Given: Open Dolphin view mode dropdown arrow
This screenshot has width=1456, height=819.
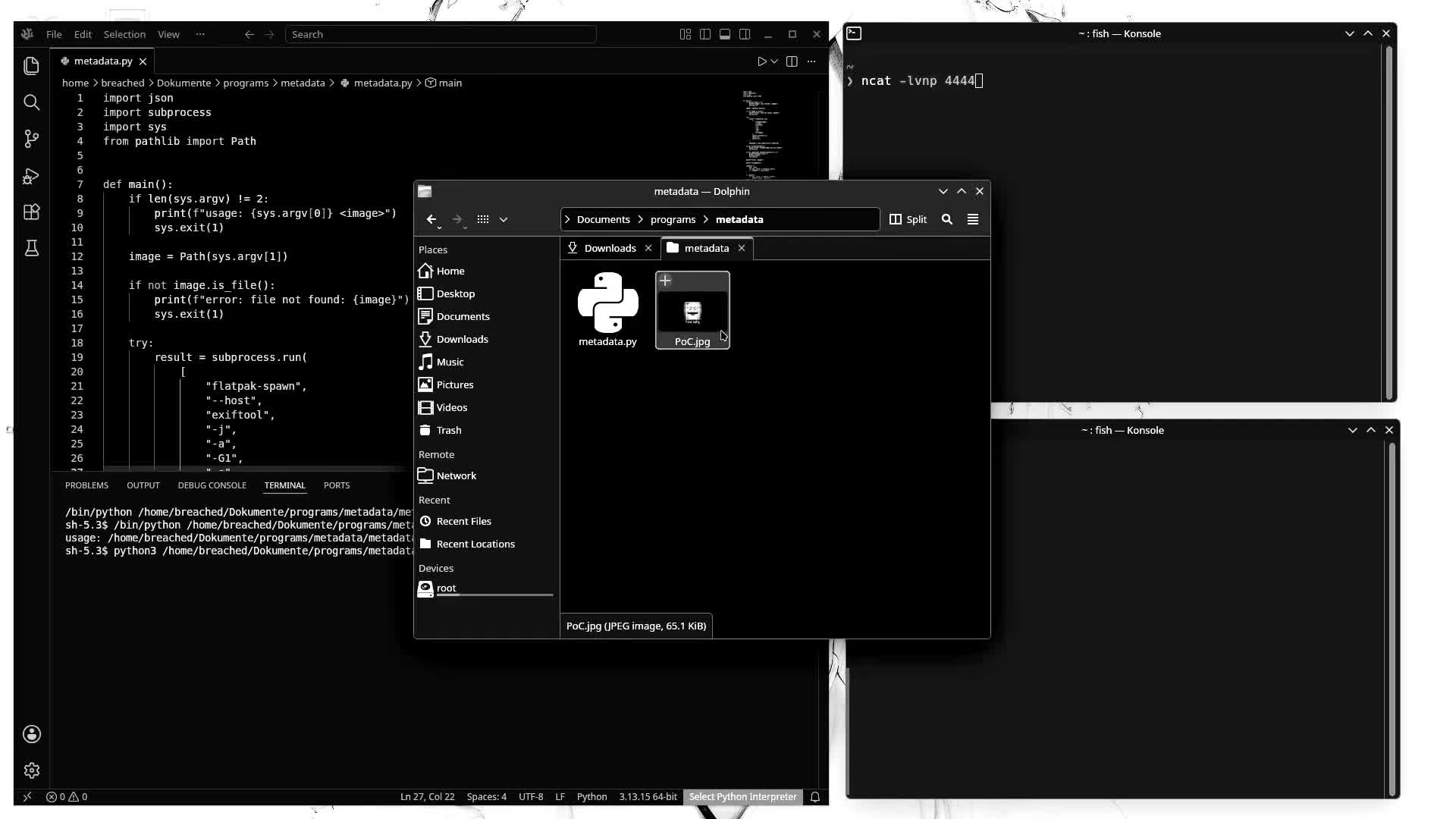Looking at the screenshot, I should point(504,219).
